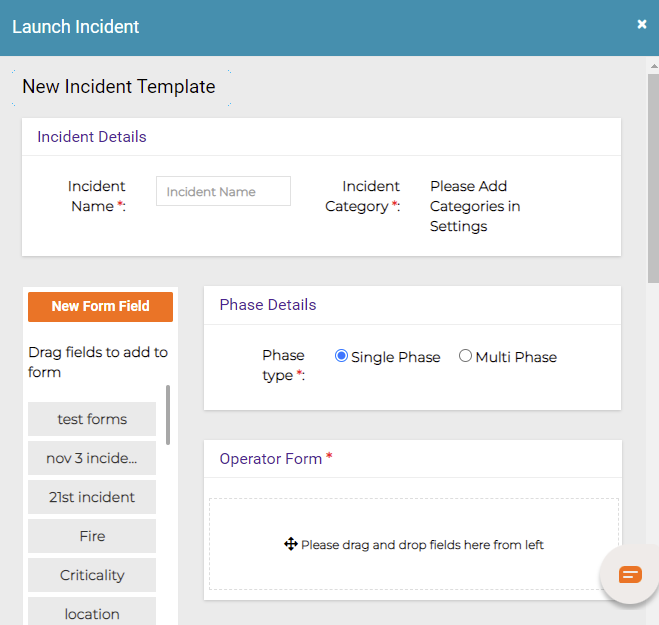This screenshot has width=659, height=625.
Task: Select the nov 3 incide... field
Action: 92,458
